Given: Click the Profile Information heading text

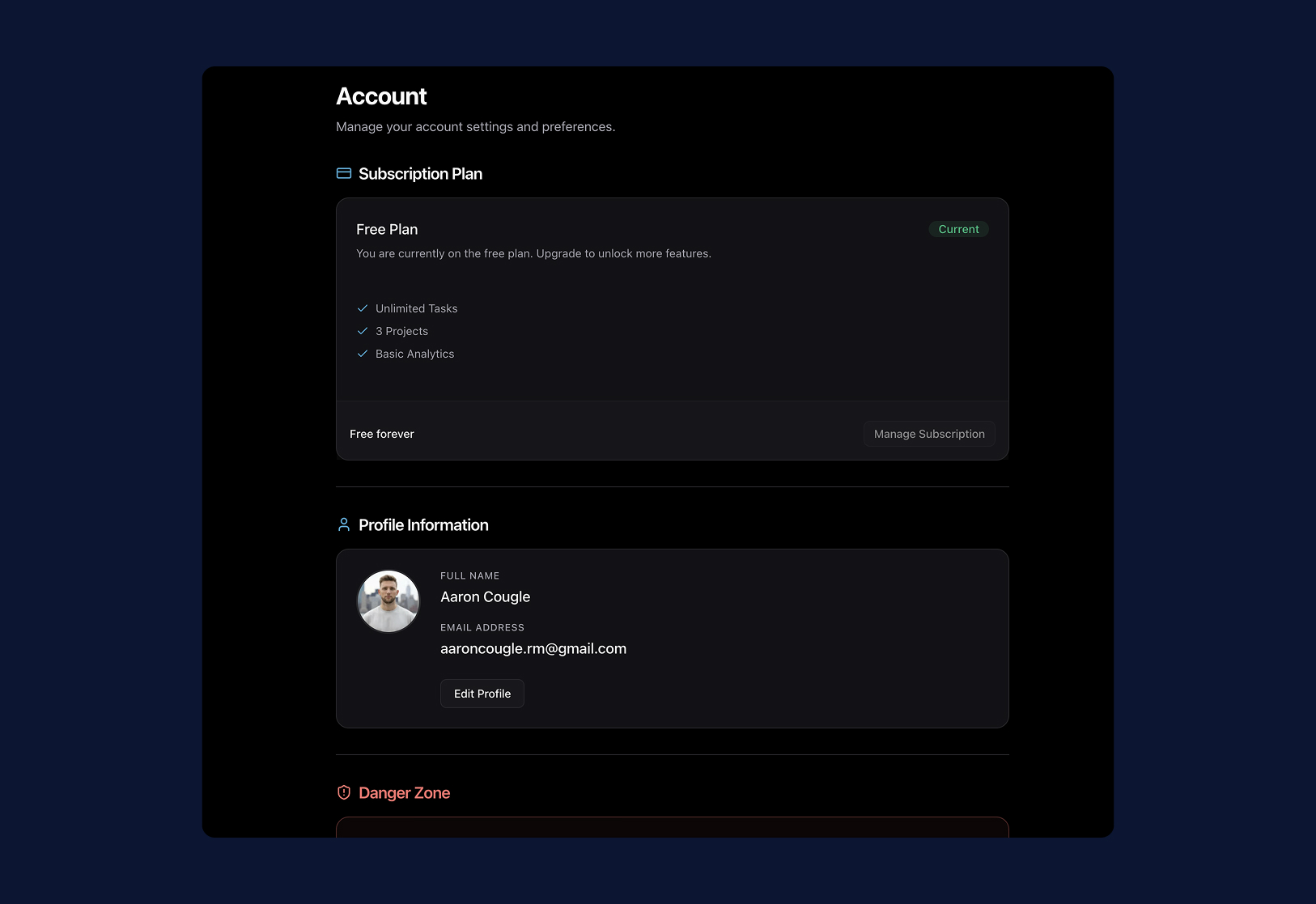Looking at the screenshot, I should click(x=423, y=525).
